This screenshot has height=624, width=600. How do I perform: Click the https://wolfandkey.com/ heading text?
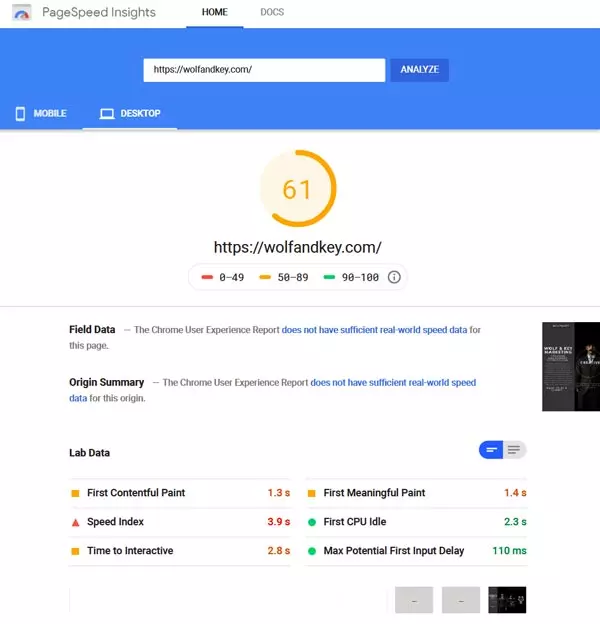[298, 247]
